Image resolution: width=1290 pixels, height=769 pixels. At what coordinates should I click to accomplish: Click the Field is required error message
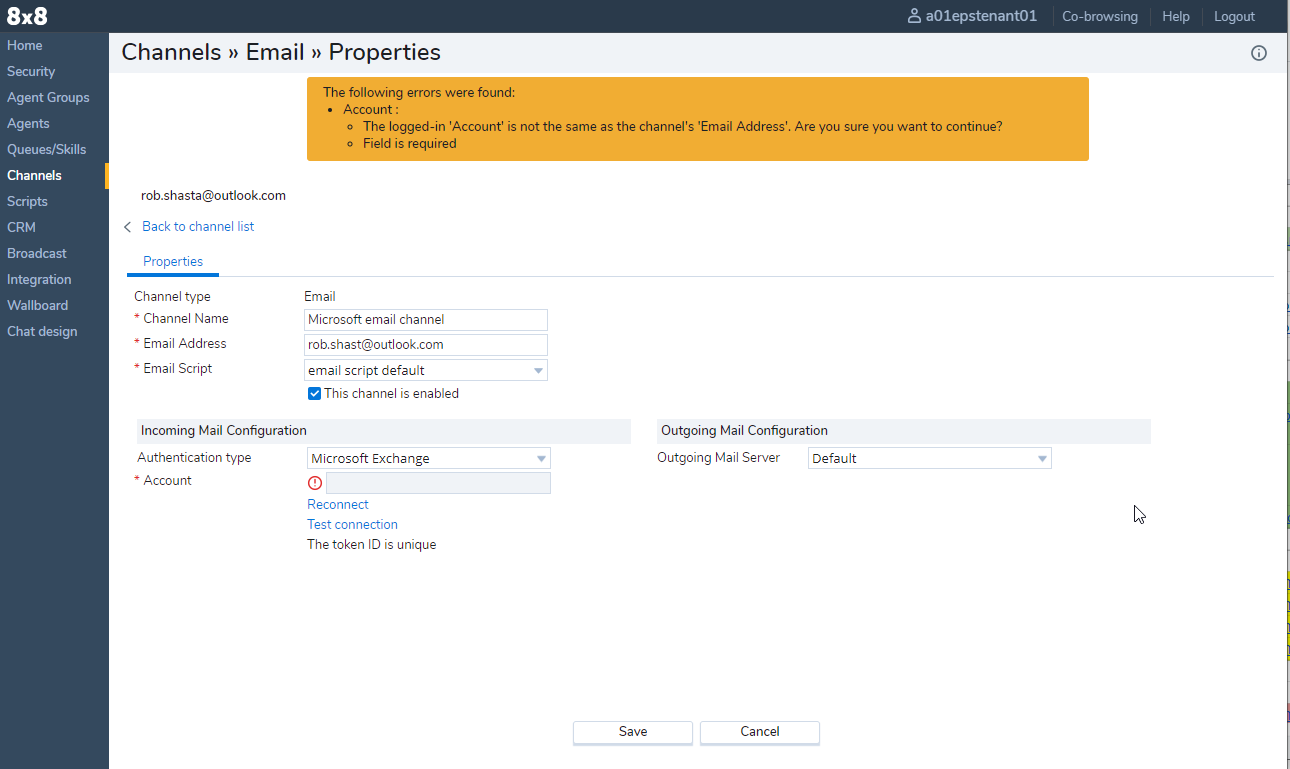(409, 144)
